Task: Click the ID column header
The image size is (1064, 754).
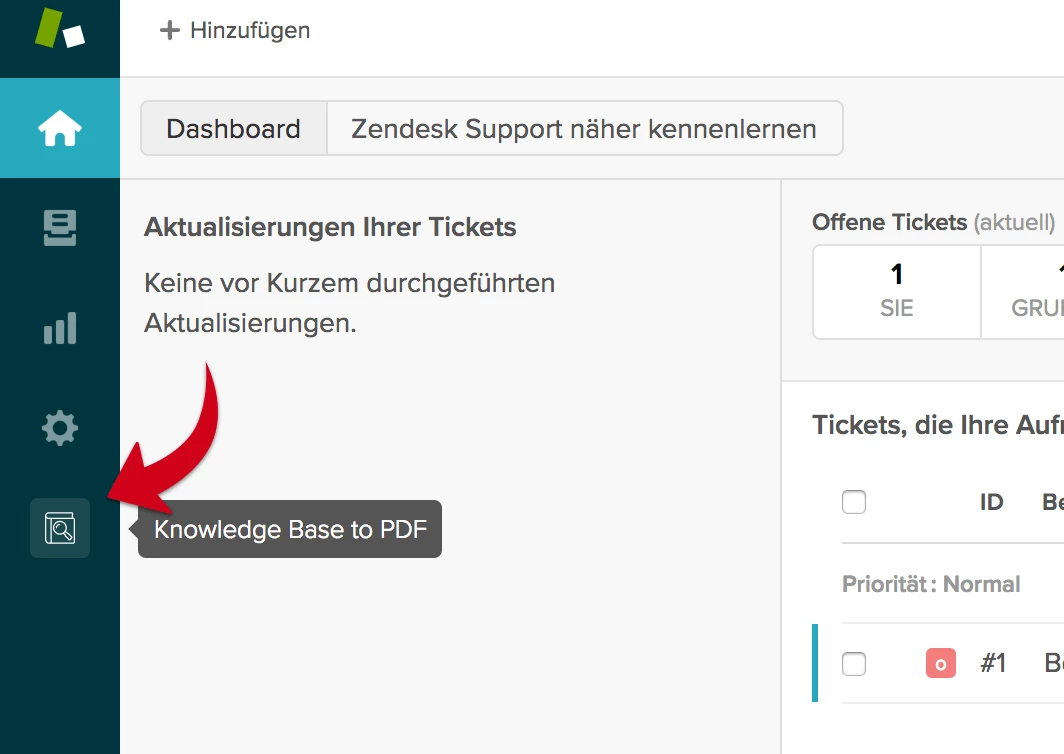Action: pyautogui.click(x=991, y=502)
